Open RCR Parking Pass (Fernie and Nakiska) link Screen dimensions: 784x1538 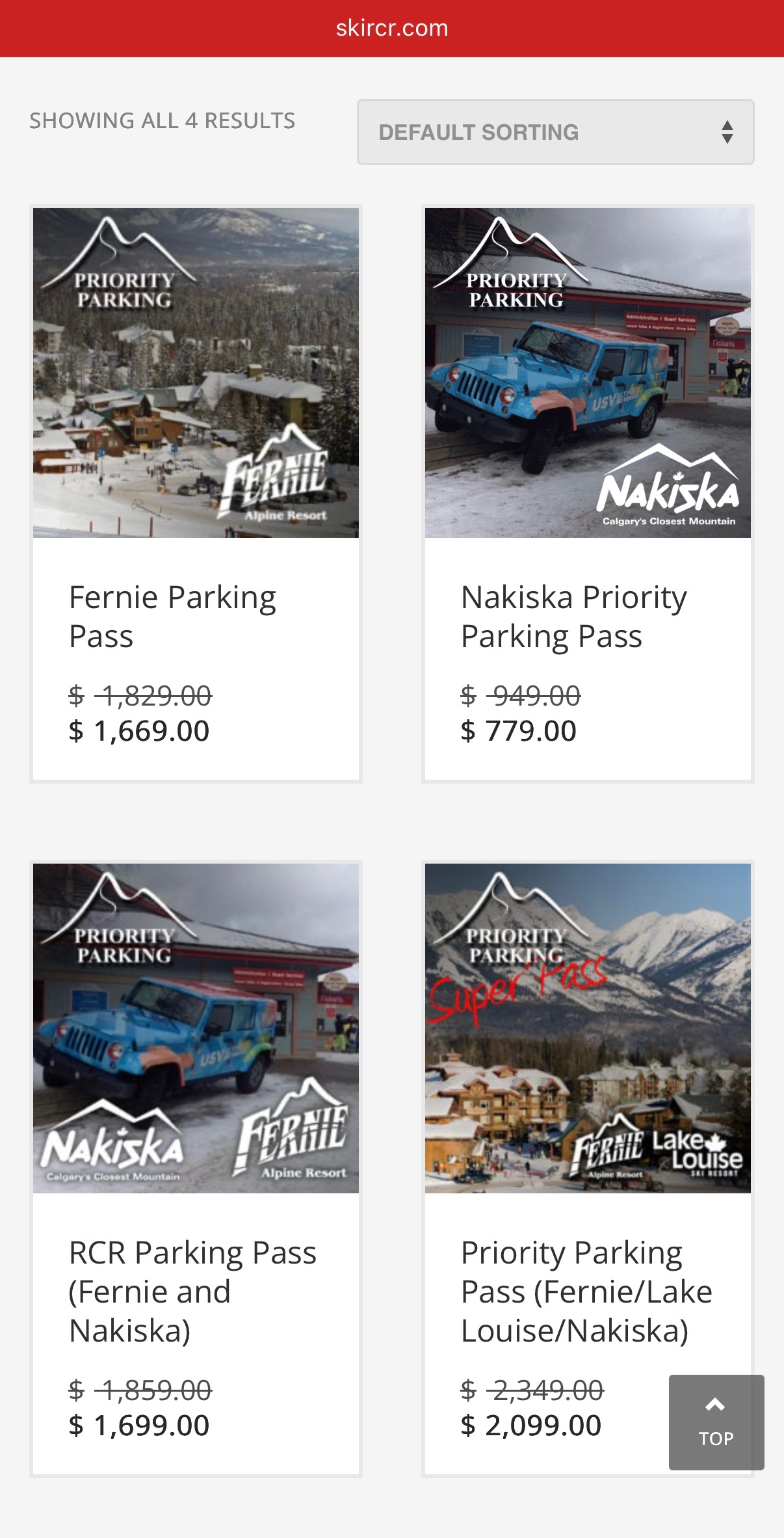coord(192,1292)
